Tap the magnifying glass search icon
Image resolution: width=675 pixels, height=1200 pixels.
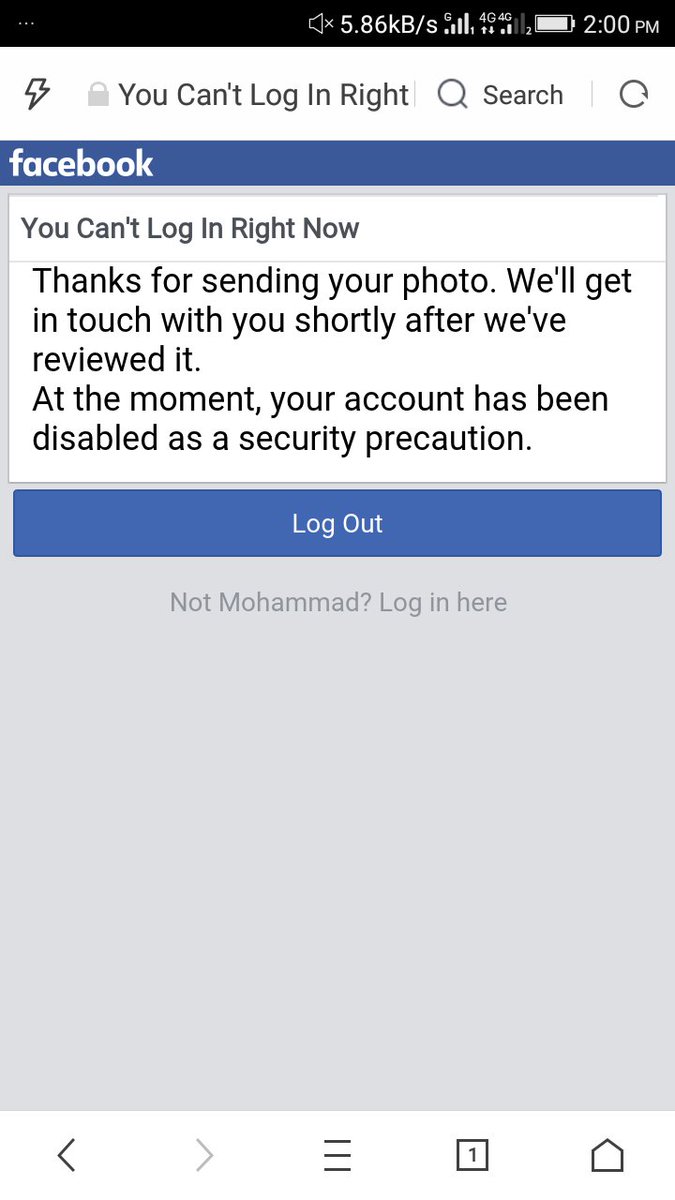(x=453, y=95)
